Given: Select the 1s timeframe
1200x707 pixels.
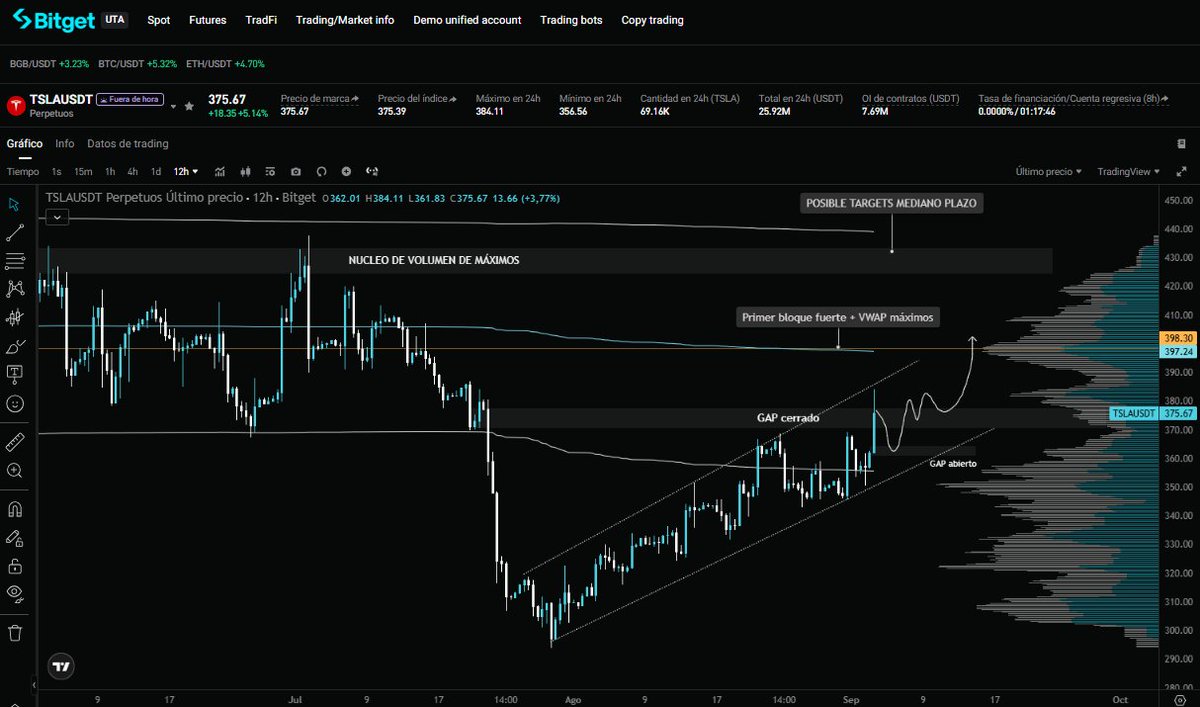Looking at the screenshot, I should pos(56,171).
